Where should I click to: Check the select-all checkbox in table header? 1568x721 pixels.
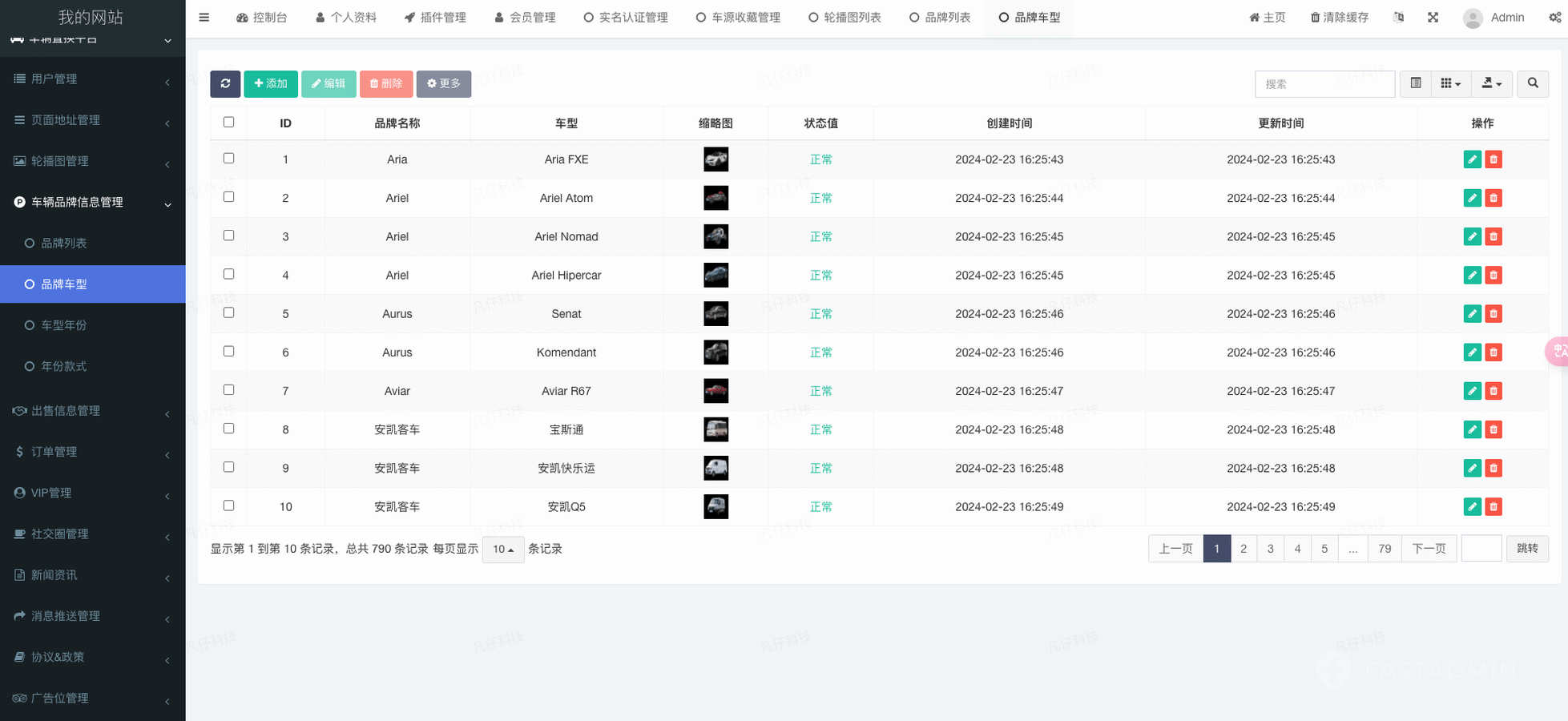pos(229,122)
